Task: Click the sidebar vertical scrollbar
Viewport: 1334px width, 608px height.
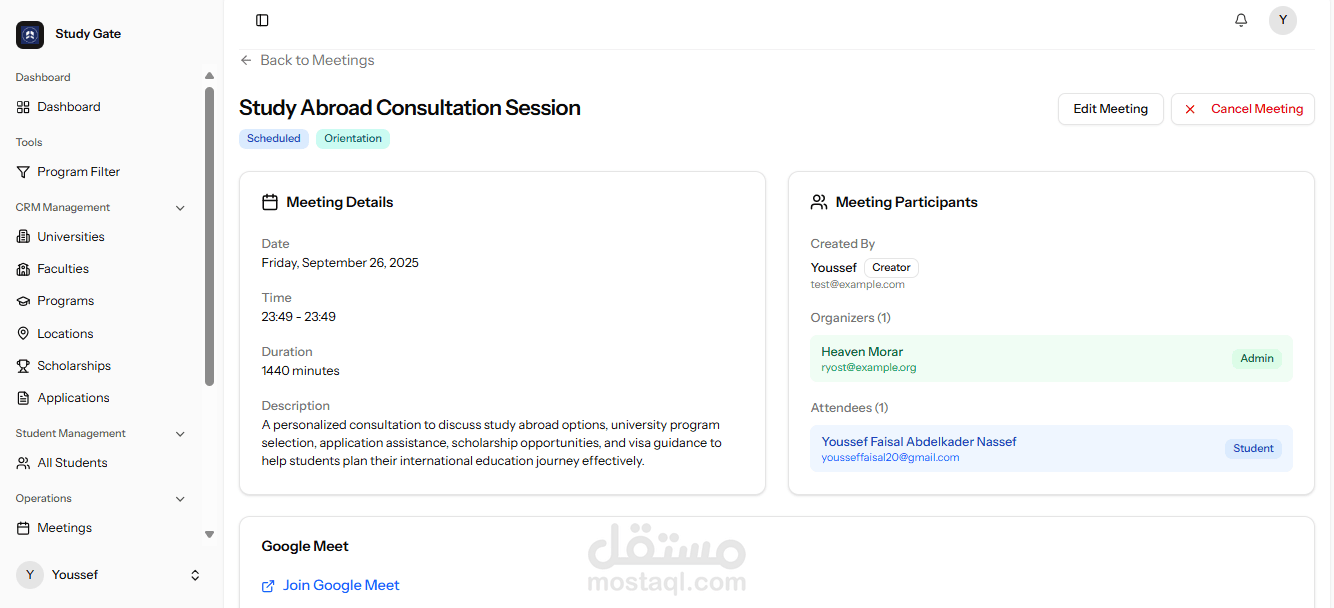Action: (x=209, y=235)
